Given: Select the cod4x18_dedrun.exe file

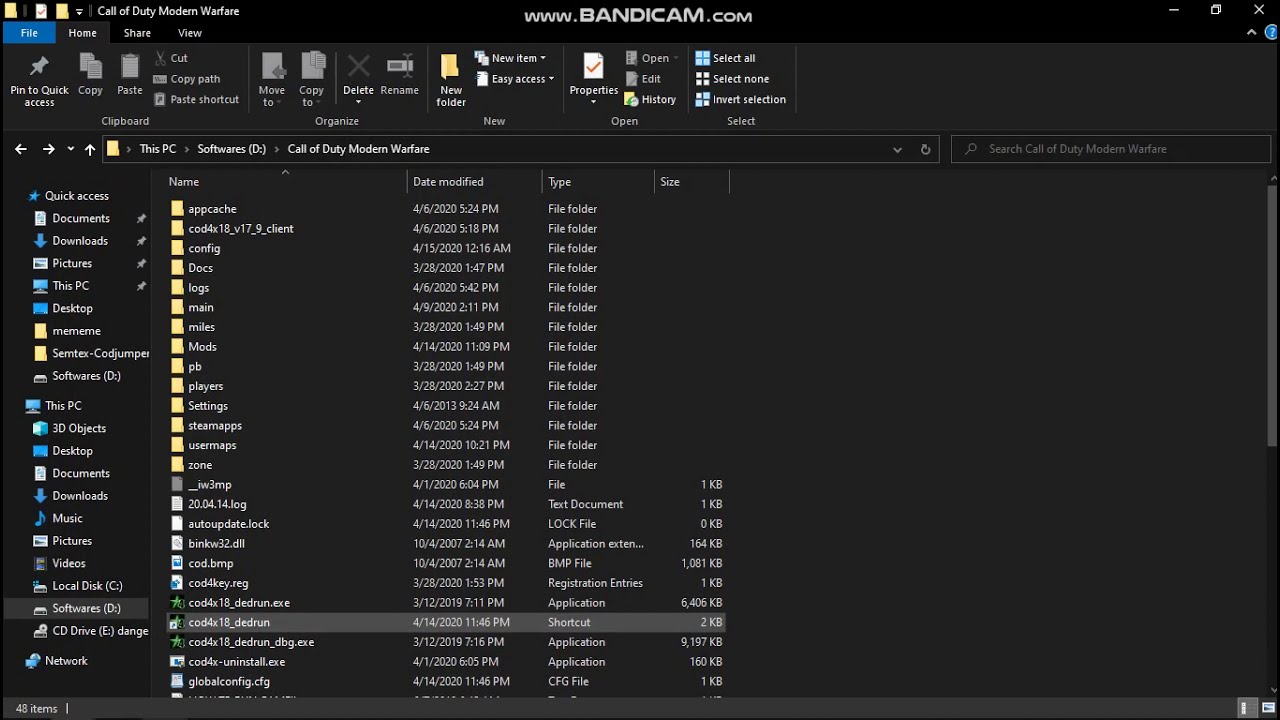Looking at the screenshot, I should coord(239,603).
